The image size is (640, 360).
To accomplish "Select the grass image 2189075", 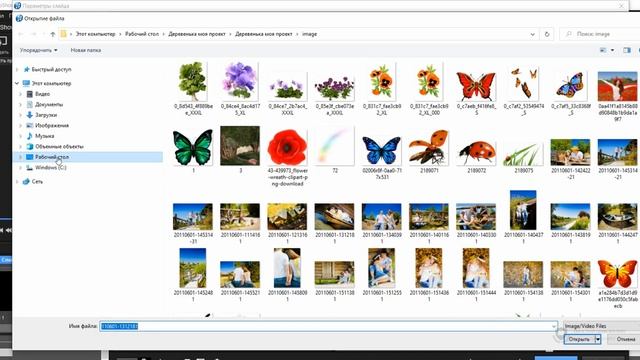I will coord(523,154).
